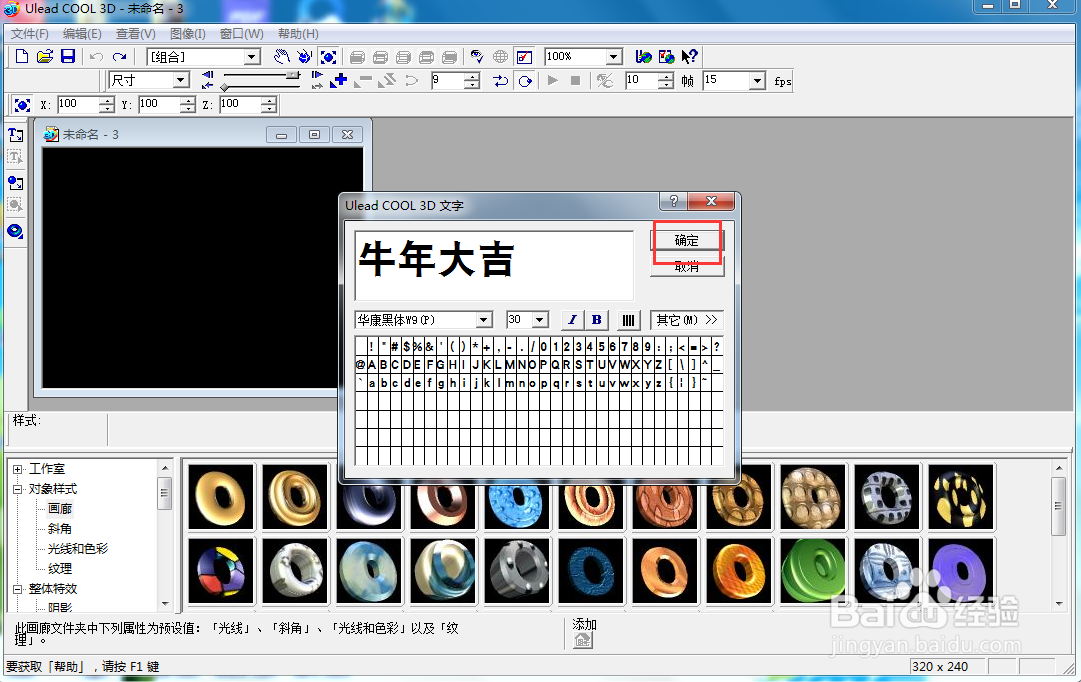Increase the frame count stepper showing 10

click(665, 76)
